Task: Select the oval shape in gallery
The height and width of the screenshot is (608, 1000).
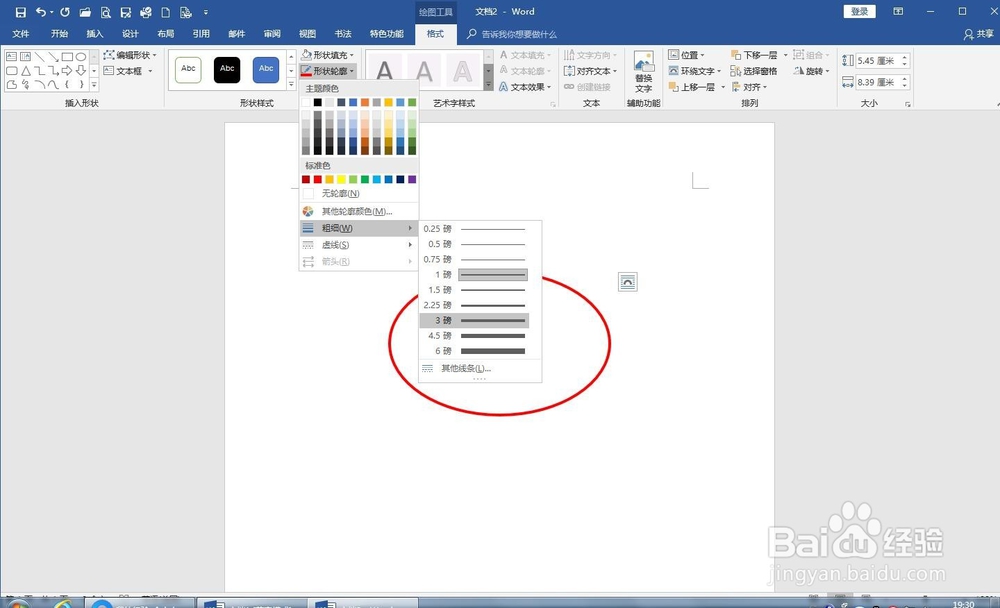Action: click(x=81, y=57)
